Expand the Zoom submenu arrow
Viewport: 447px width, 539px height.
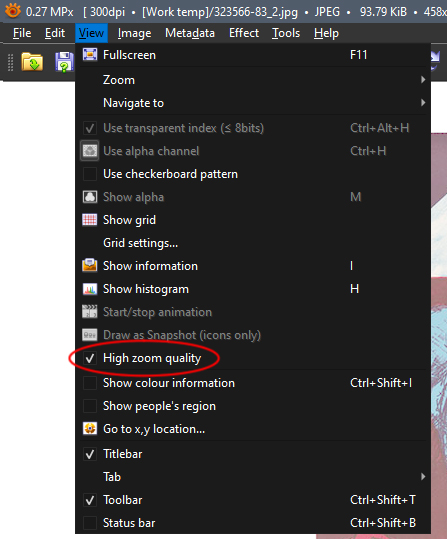(423, 80)
